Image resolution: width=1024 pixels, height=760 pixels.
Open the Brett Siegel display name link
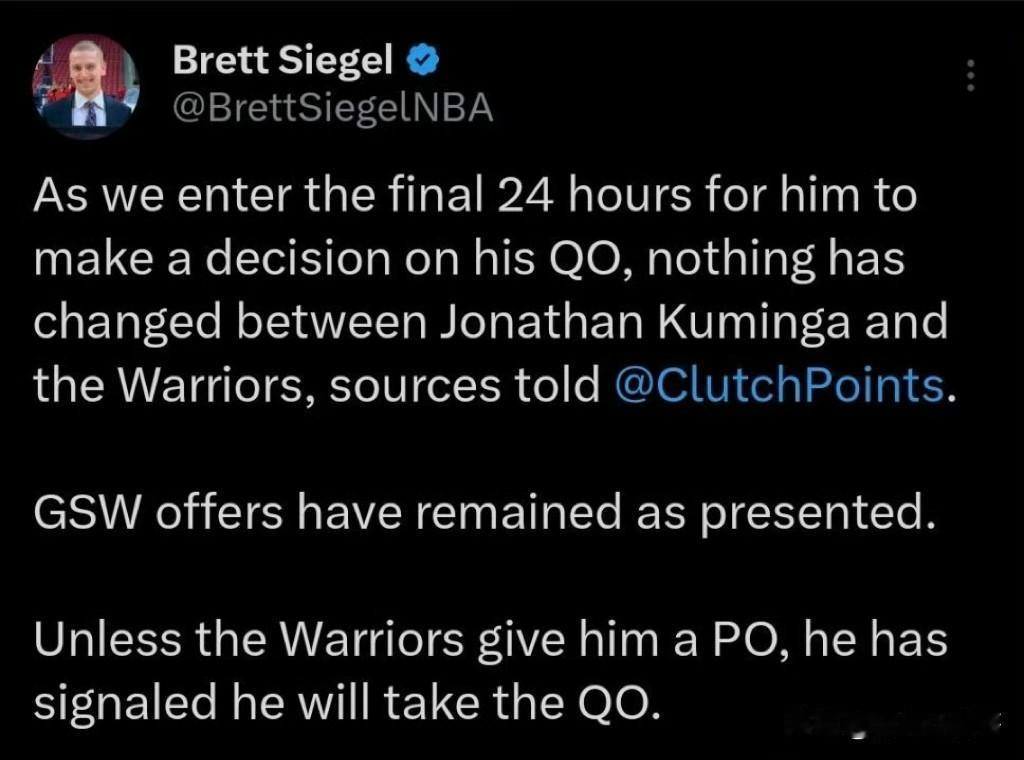click(283, 61)
